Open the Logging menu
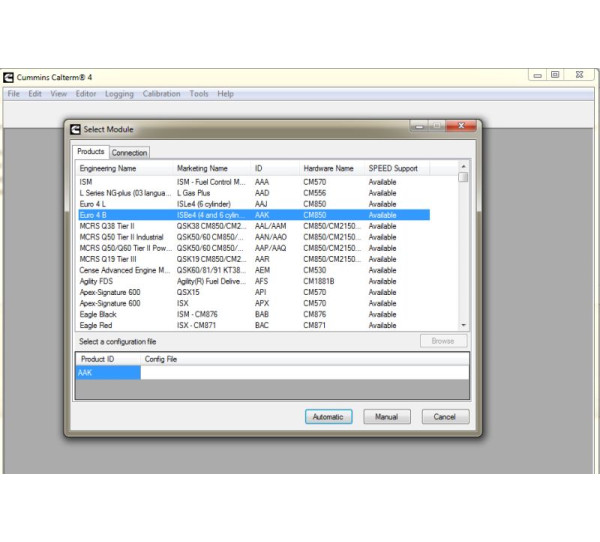Screen dimensions: 600x542 tap(119, 94)
